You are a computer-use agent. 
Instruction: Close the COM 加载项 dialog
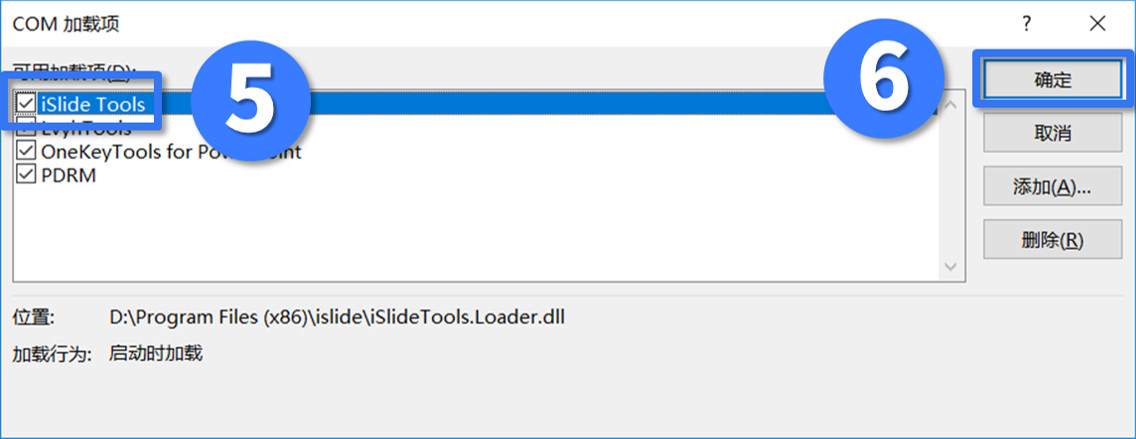(1099, 23)
